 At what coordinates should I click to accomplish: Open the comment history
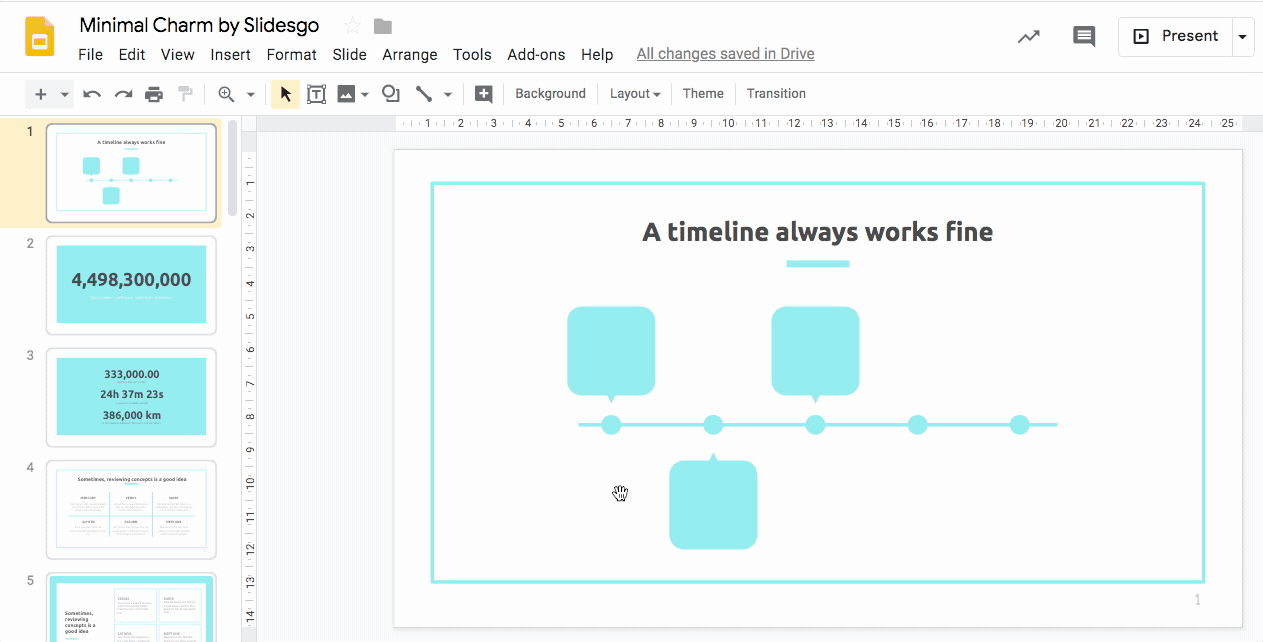(1084, 37)
